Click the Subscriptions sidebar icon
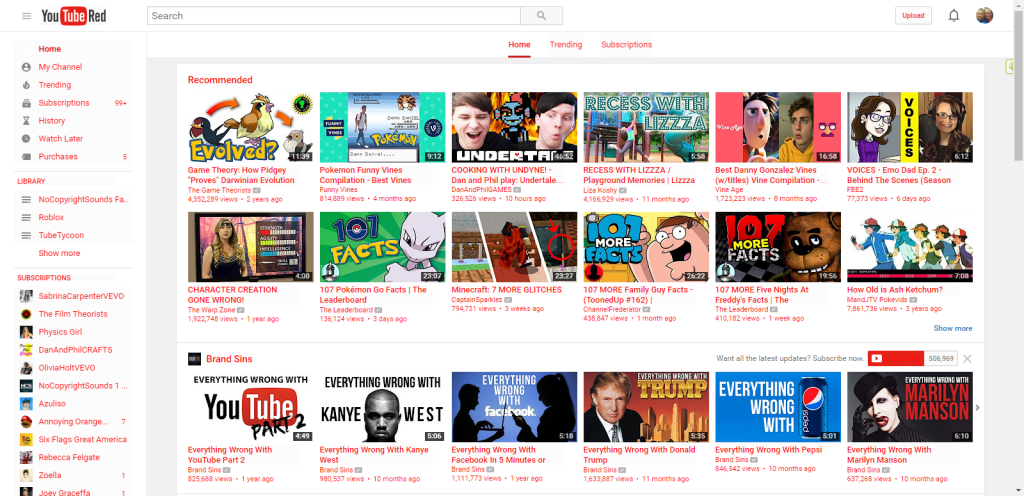Screen dimensions: 1024x496 tap(26, 103)
